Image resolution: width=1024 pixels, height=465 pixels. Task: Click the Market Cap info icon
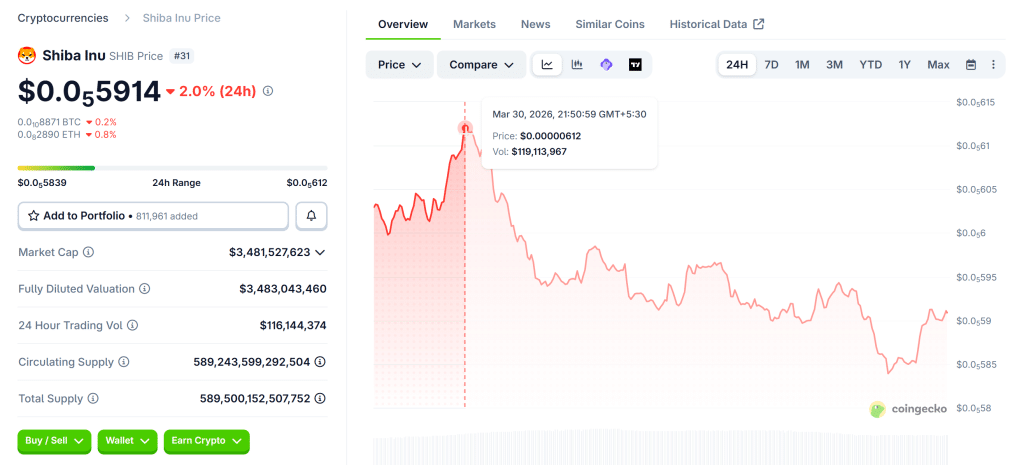(x=88, y=252)
